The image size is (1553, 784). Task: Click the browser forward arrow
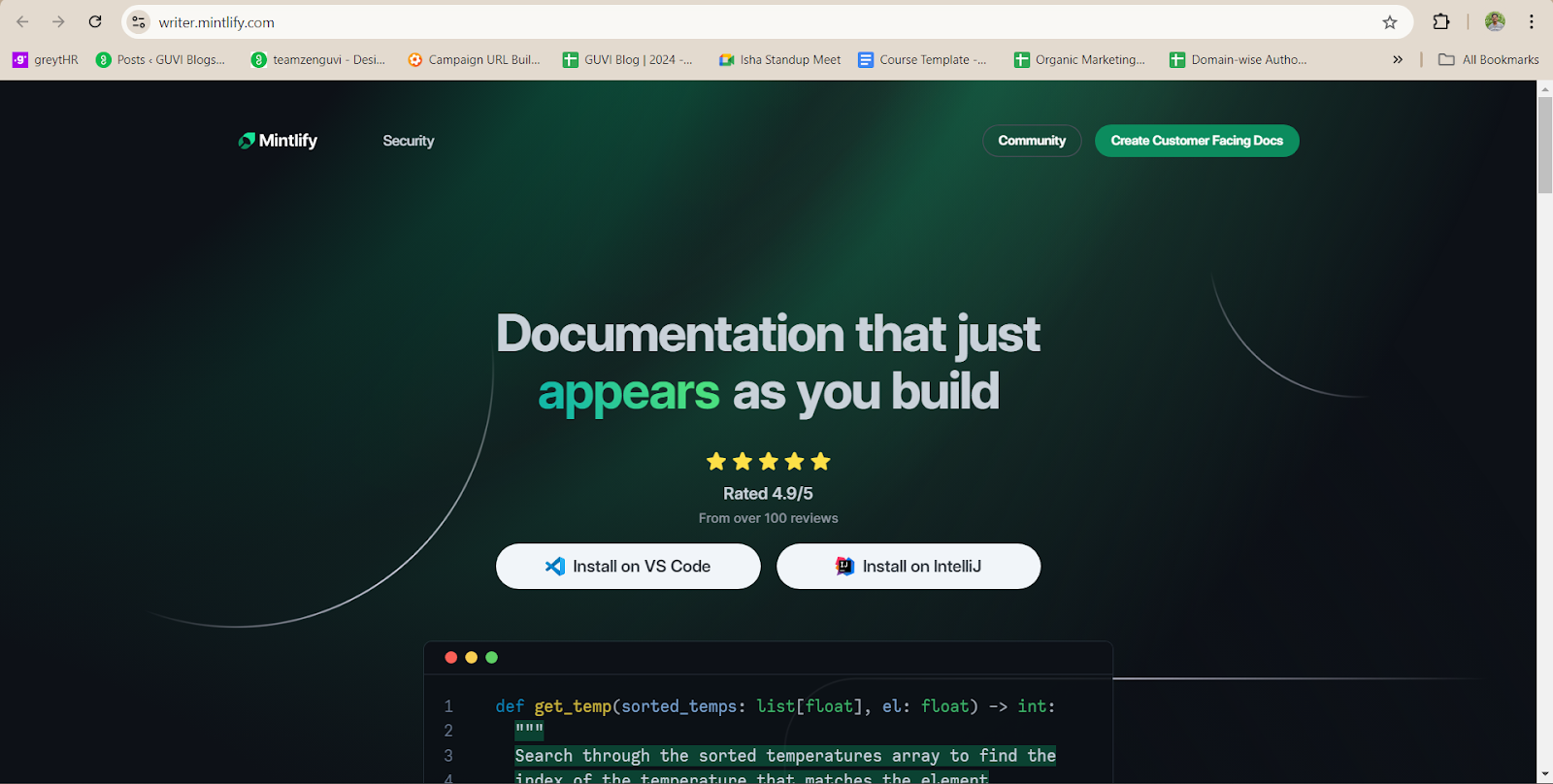click(58, 21)
